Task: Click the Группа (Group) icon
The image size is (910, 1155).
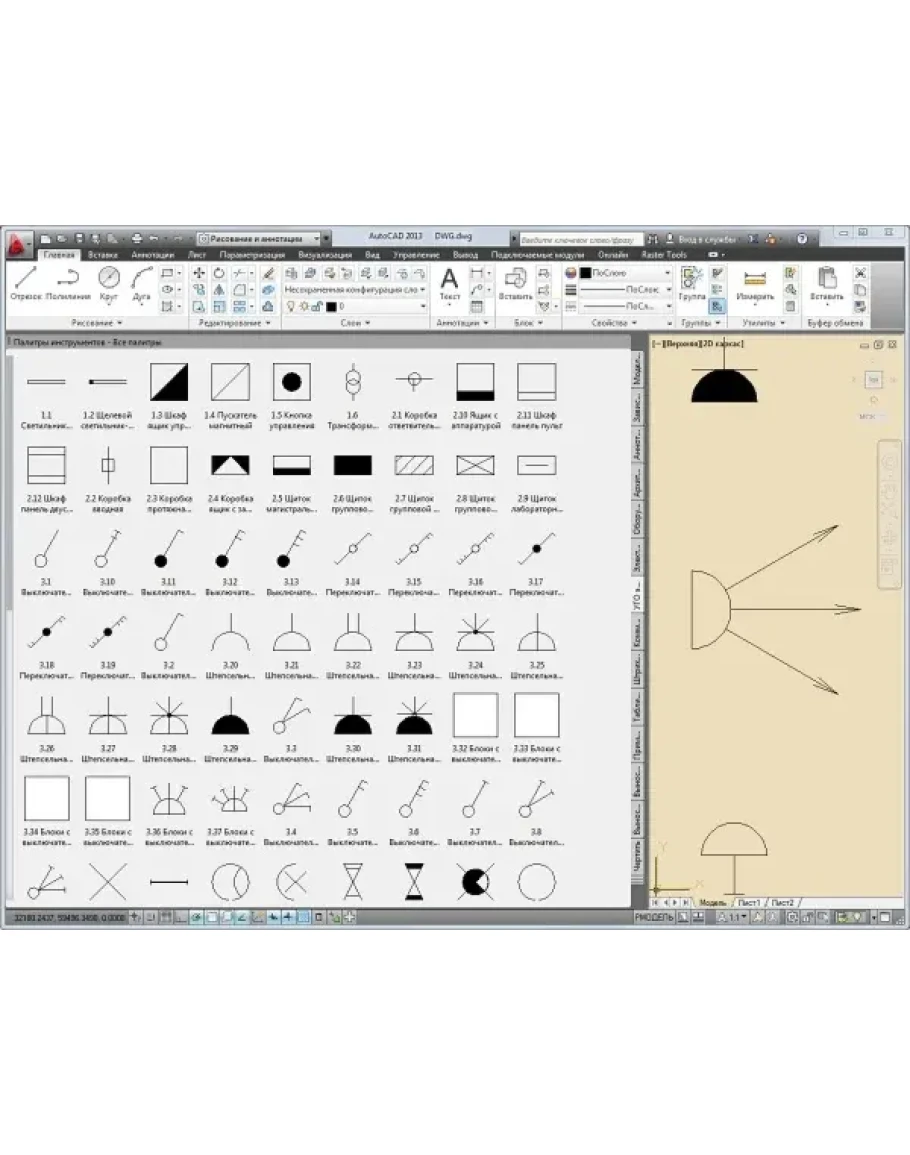Action: coord(692,283)
